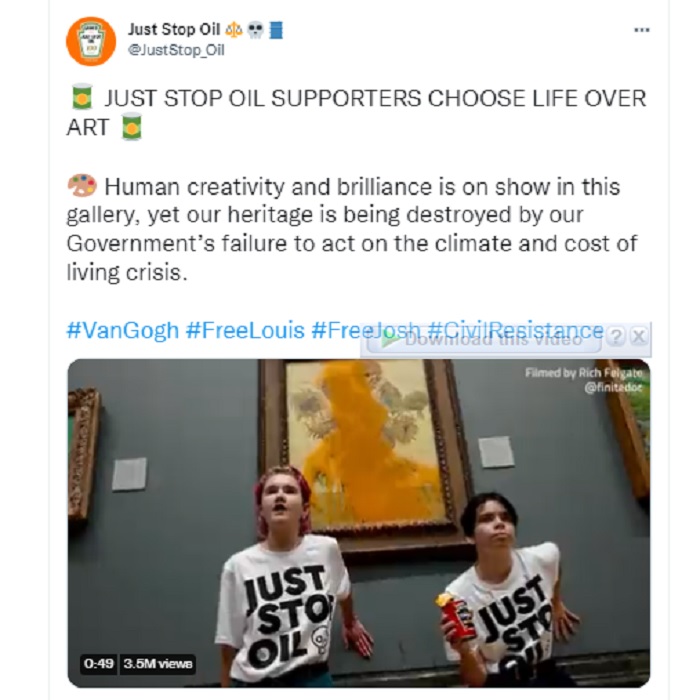Click the can emoji before JUST STOP OIL
The width and height of the screenshot is (700, 700).
(x=82, y=96)
